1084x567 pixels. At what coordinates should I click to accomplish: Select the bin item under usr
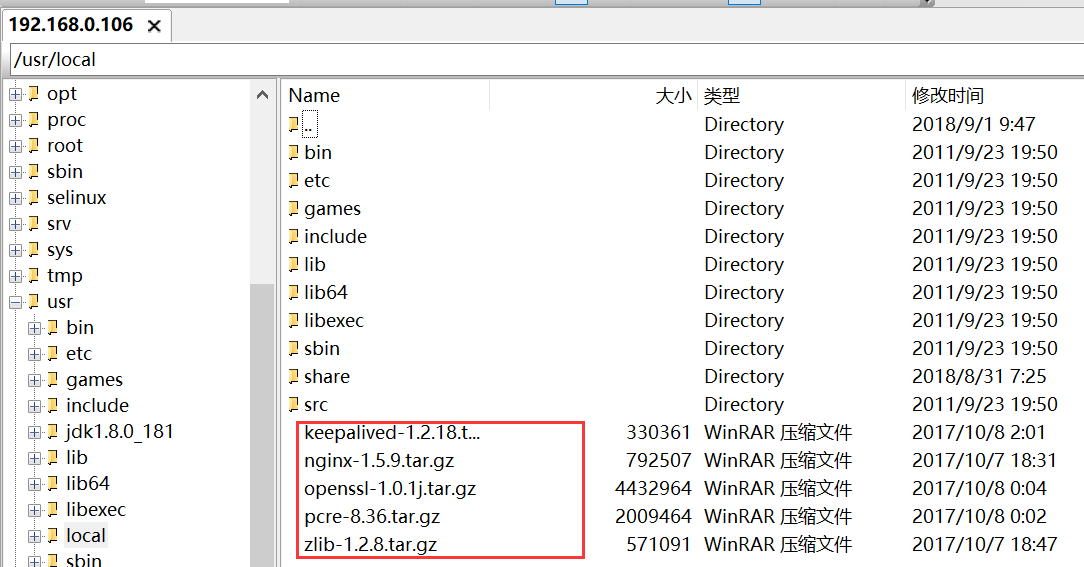pos(80,328)
